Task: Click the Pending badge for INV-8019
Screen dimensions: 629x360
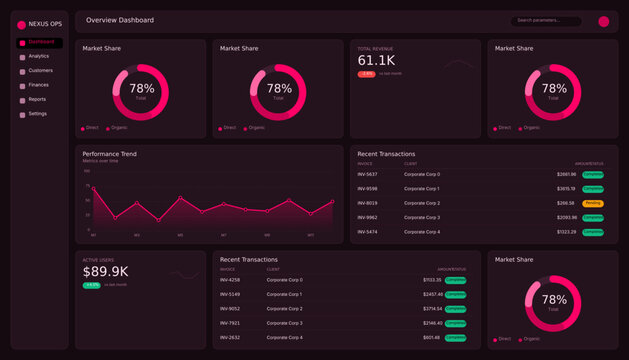Action: point(593,203)
